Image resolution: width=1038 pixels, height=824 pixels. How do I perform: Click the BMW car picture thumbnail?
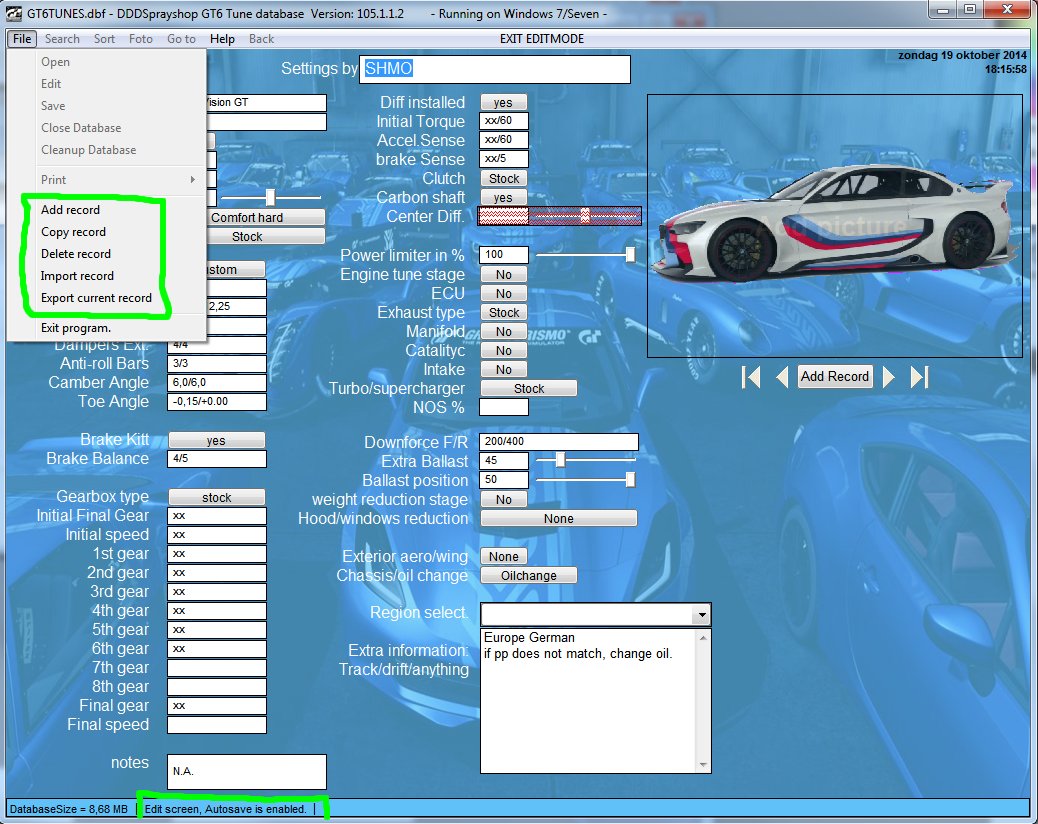[x=835, y=226]
